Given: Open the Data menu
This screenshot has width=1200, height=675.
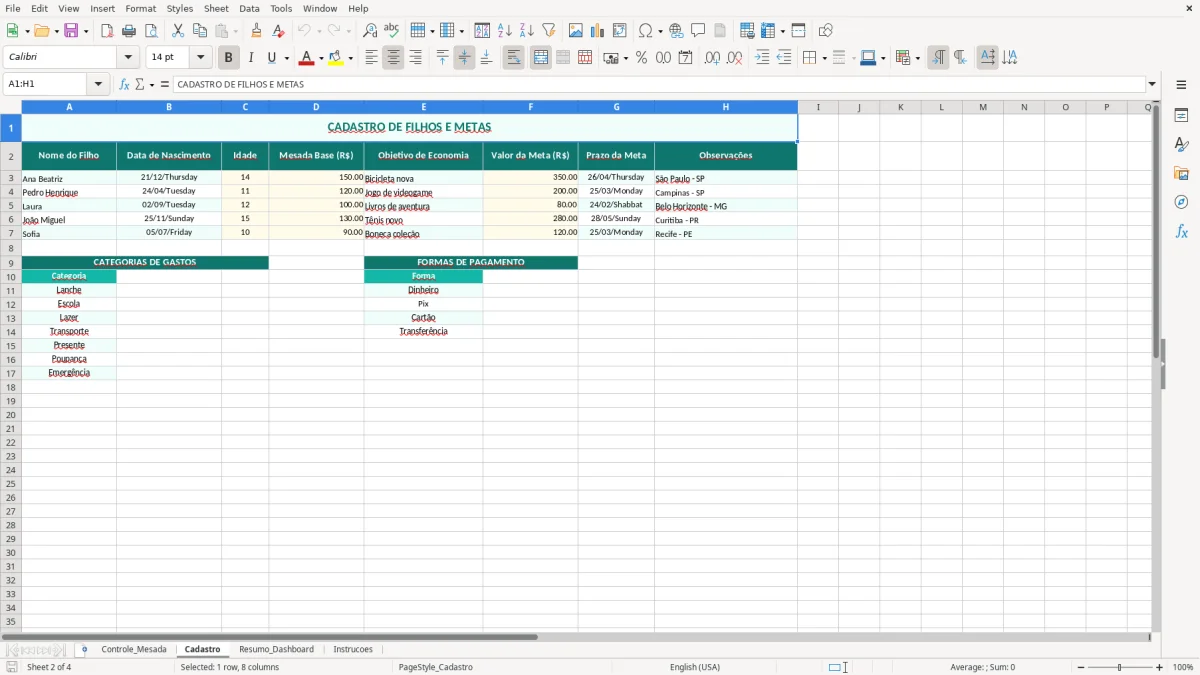Looking at the screenshot, I should [x=249, y=8].
